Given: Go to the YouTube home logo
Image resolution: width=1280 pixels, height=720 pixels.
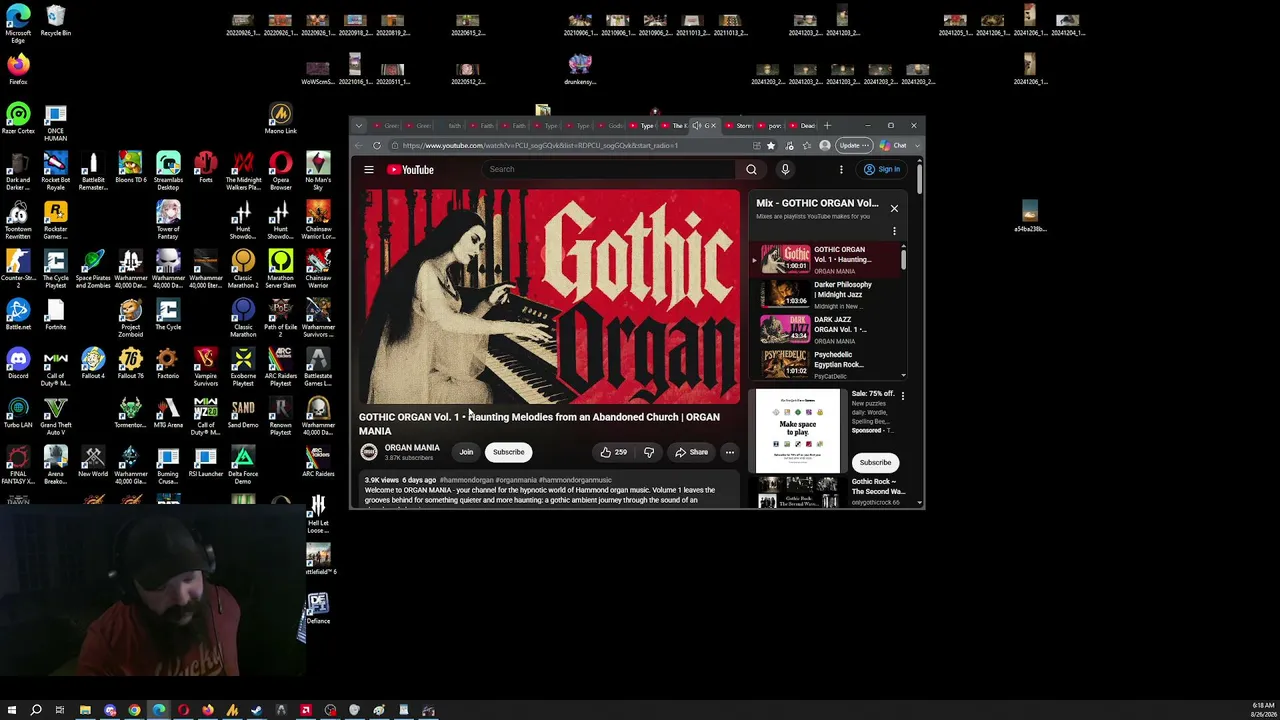Looking at the screenshot, I should 411,170.
